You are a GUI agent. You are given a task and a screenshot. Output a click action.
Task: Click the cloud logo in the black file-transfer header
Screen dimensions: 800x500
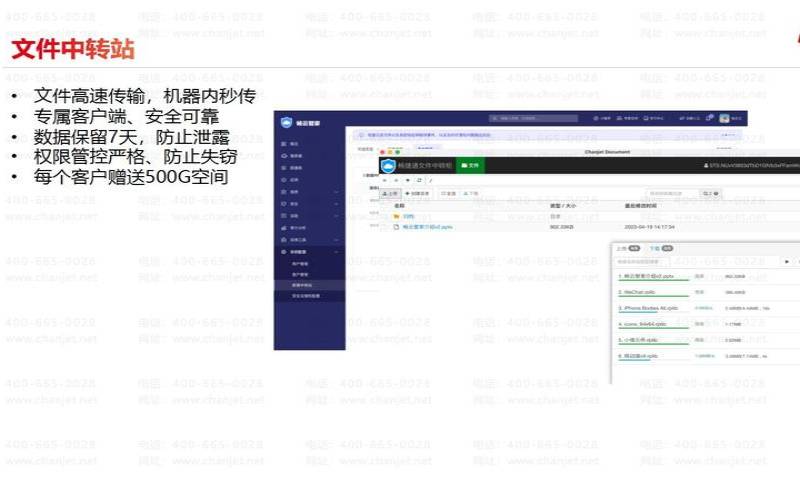click(x=389, y=165)
